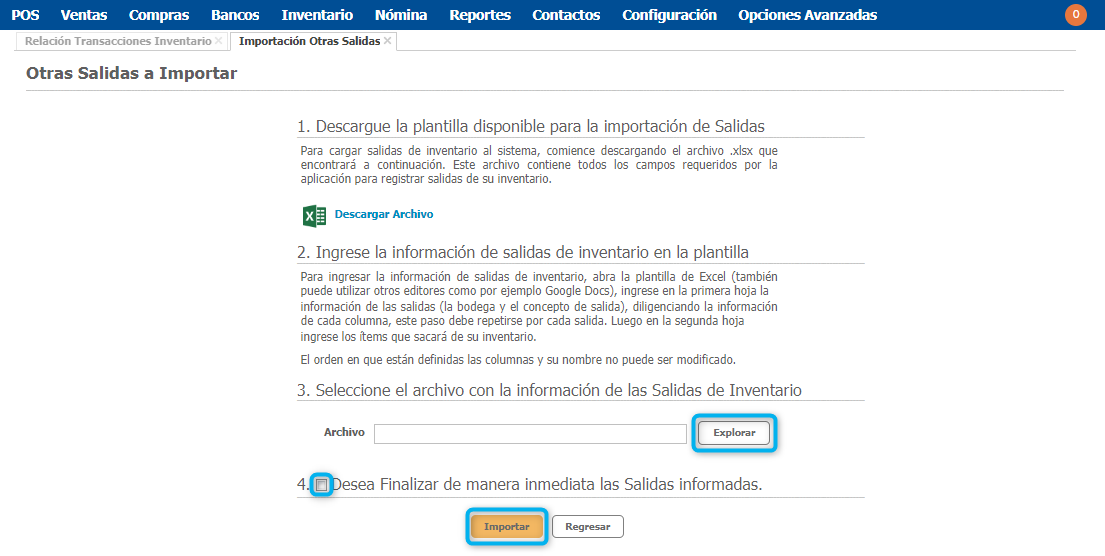1105x556 pixels.
Task: Click the orange notification badge
Action: pos(1076,15)
